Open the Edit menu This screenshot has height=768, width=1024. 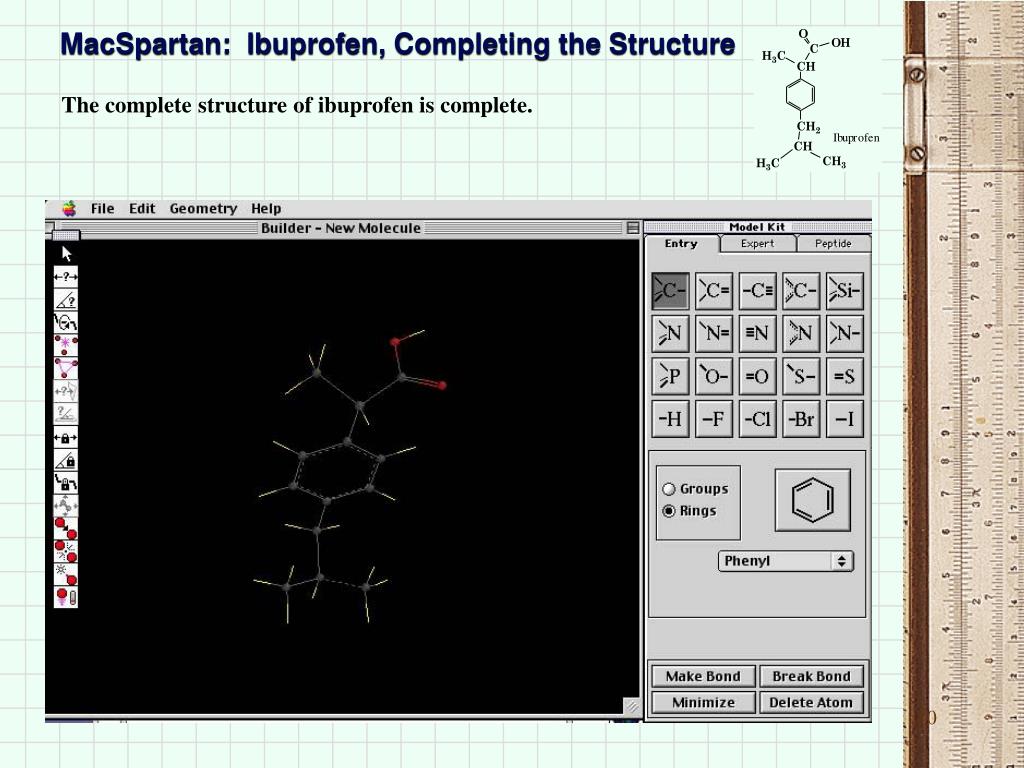(x=142, y=208)
